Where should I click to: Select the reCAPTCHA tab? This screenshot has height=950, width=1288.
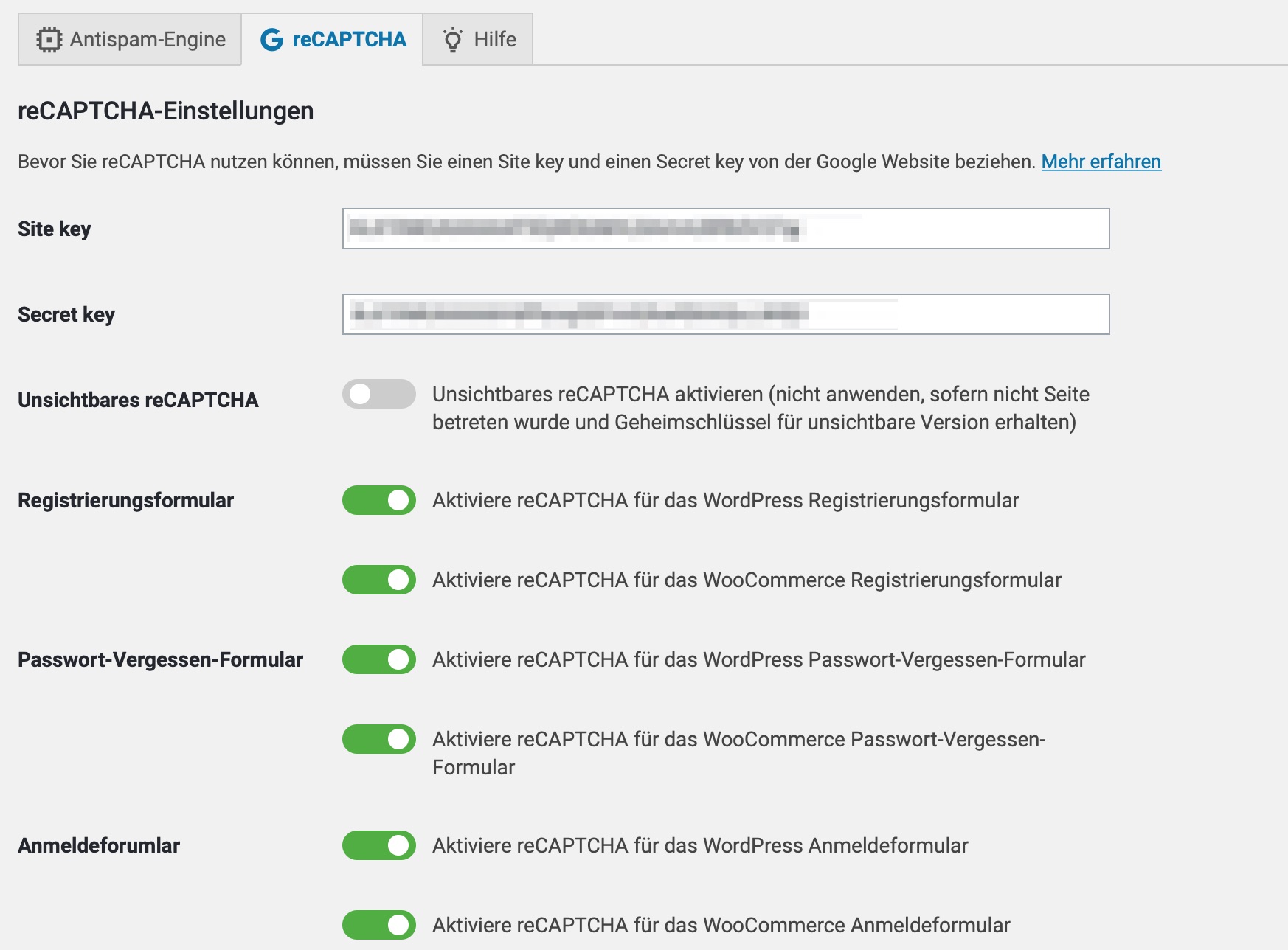(332, 39)
